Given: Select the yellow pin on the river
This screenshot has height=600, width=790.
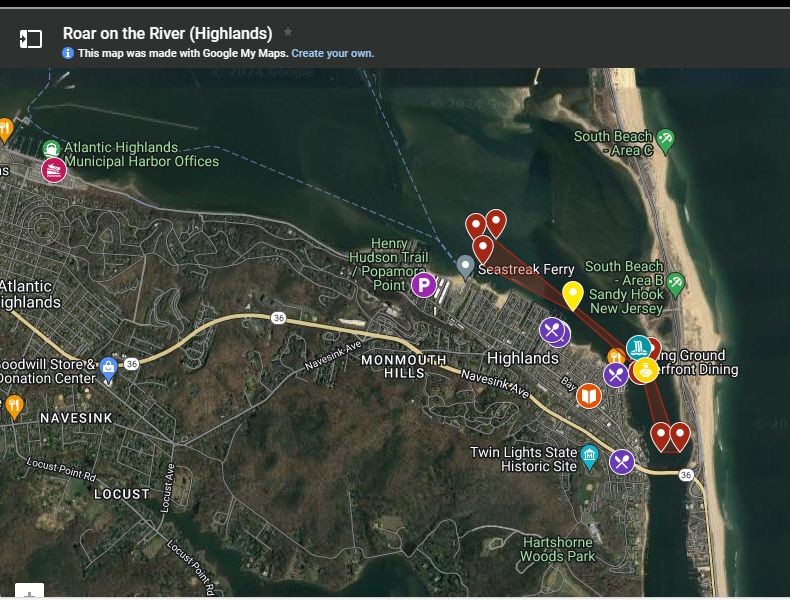Looking at the screenshot, I should [x=572, y=295].
